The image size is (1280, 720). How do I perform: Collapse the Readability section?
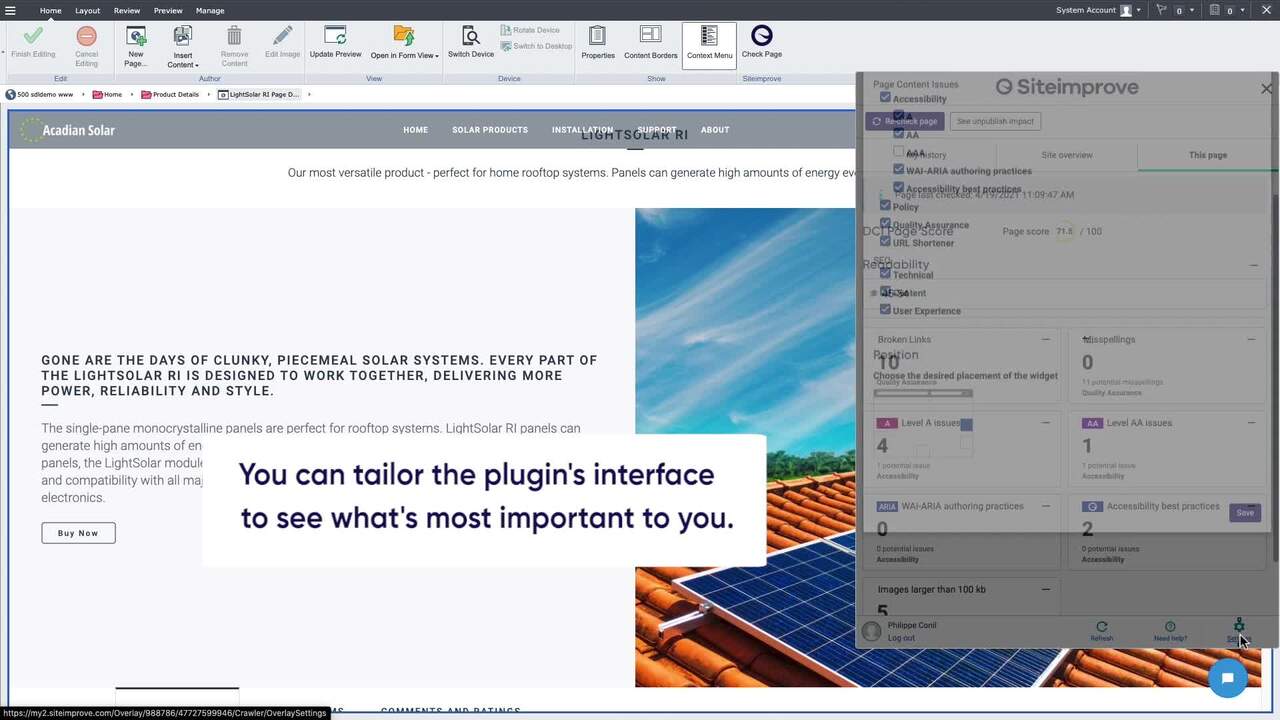pos(1253,265)
